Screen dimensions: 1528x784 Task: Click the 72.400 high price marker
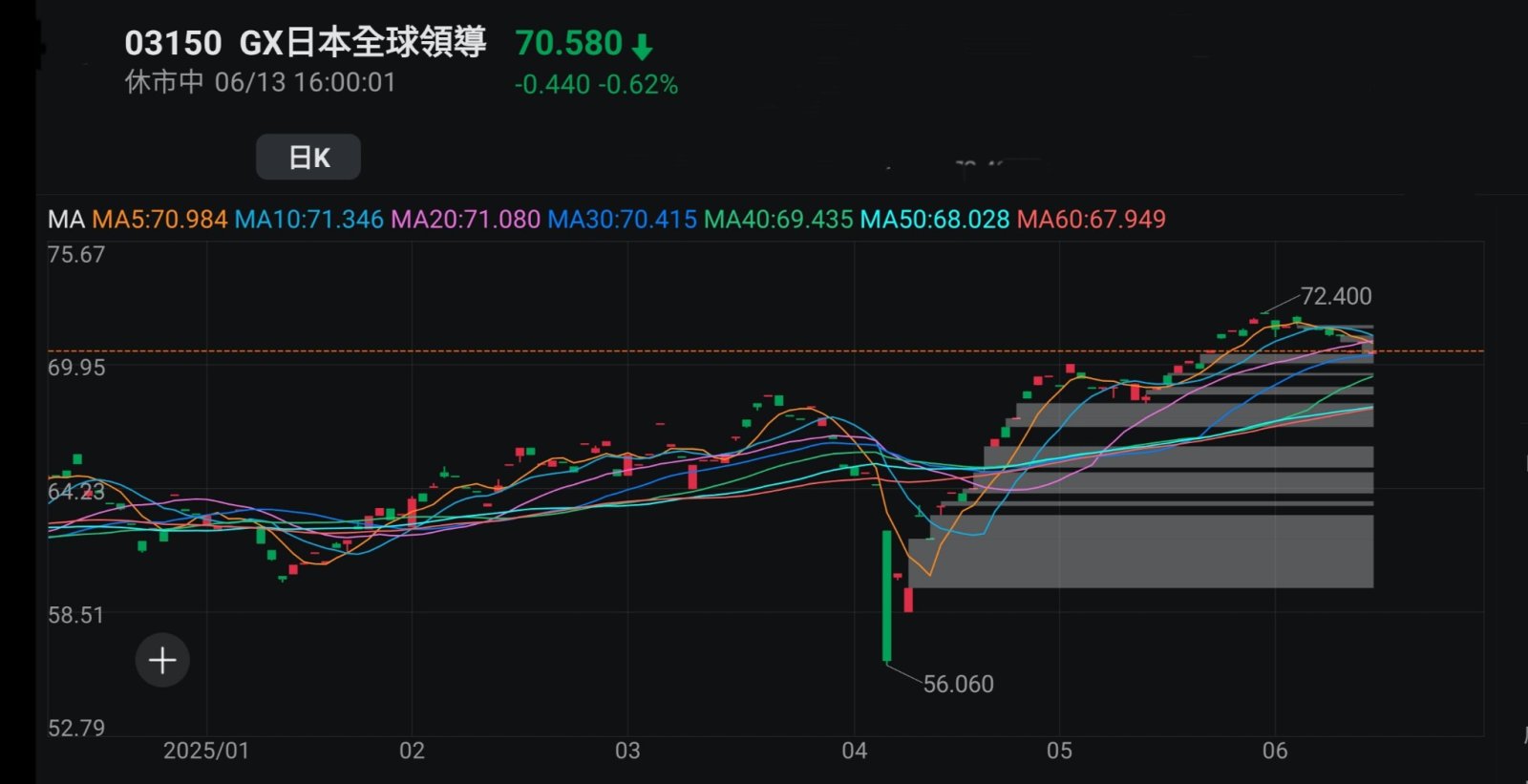(x=1336, y=296)
